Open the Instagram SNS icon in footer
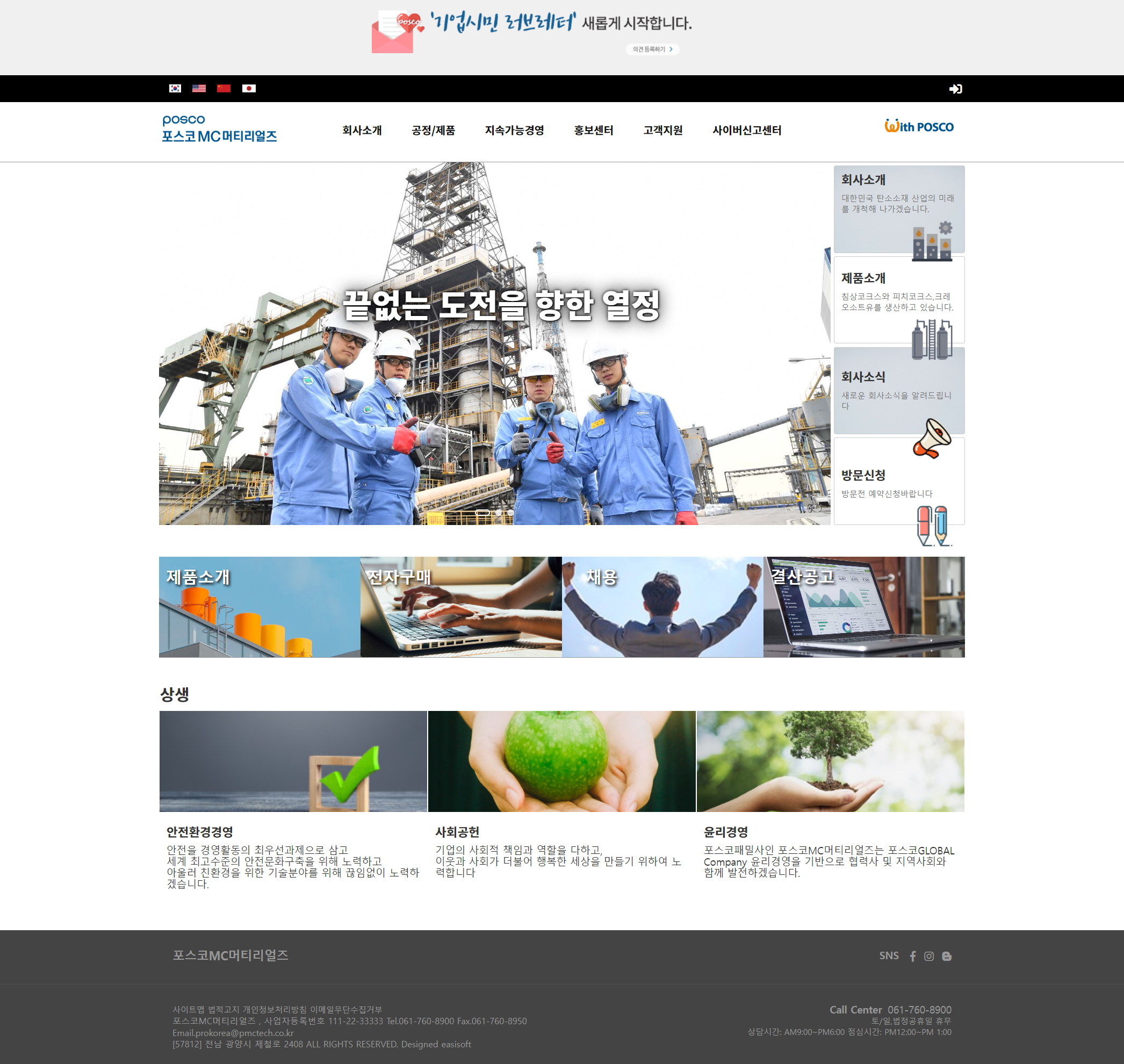This screenshot has height=1064, width=1124. click(x=929, y=956)
